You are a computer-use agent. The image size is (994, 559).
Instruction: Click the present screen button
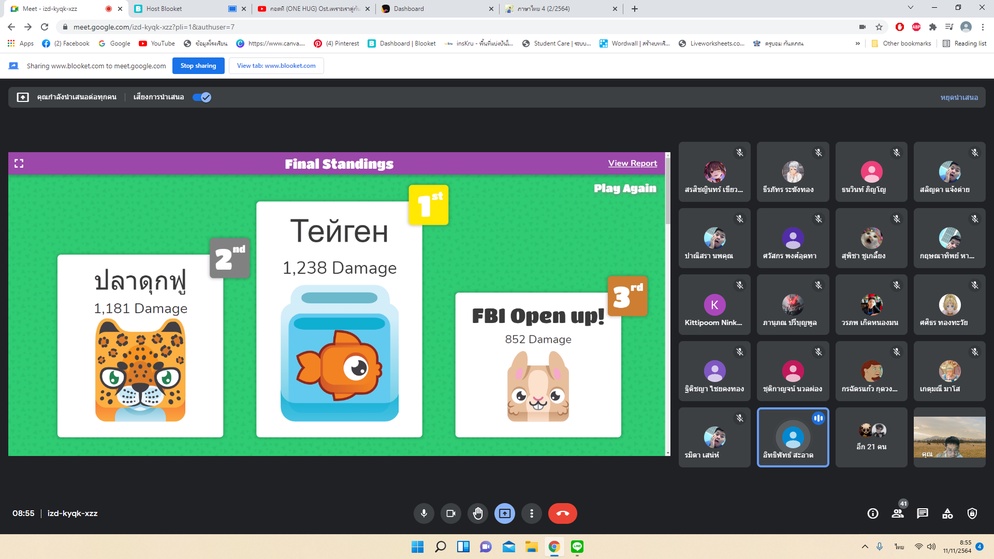pos(505,513)
